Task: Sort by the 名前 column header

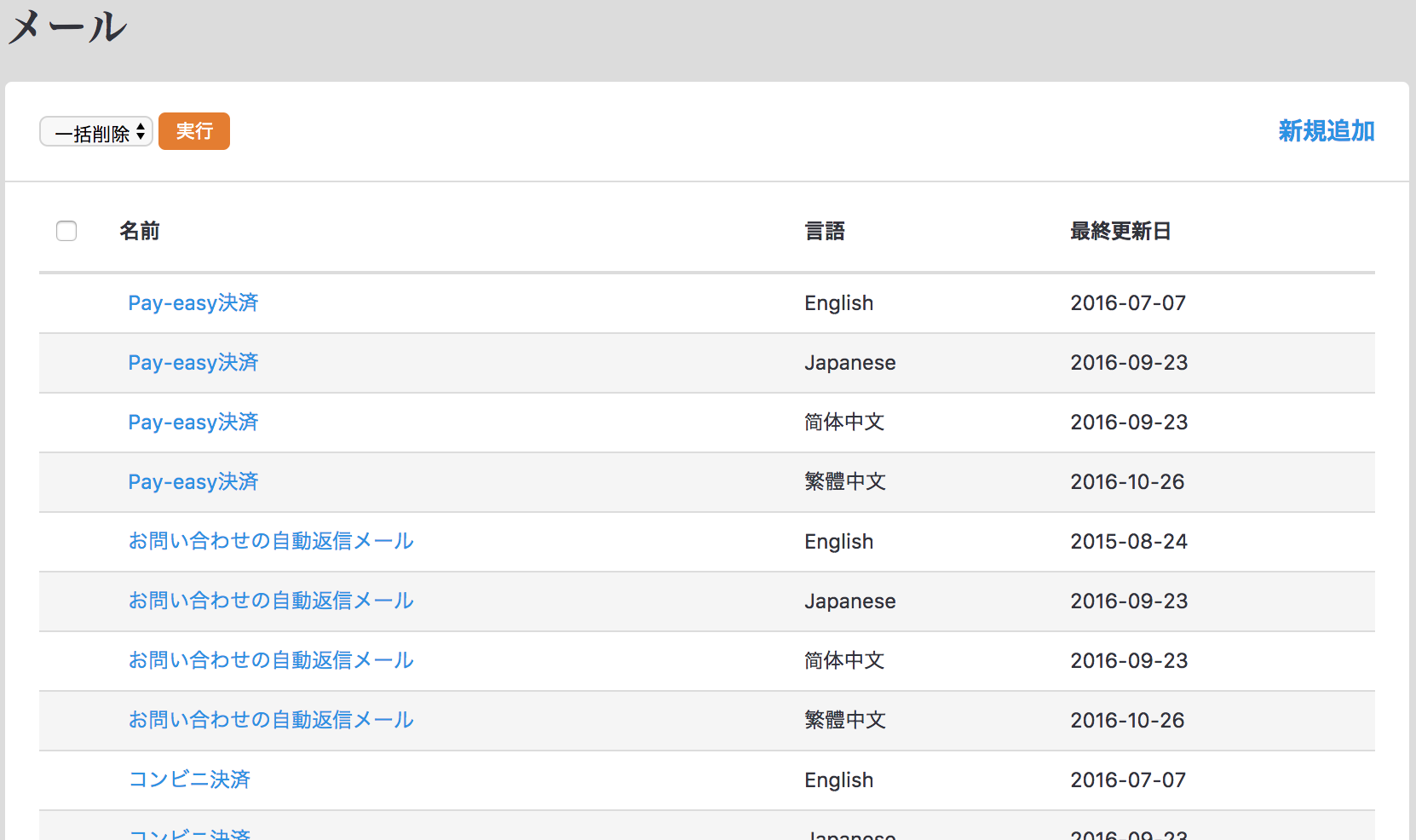Action: pyautogui.click(x=140, y=231)
